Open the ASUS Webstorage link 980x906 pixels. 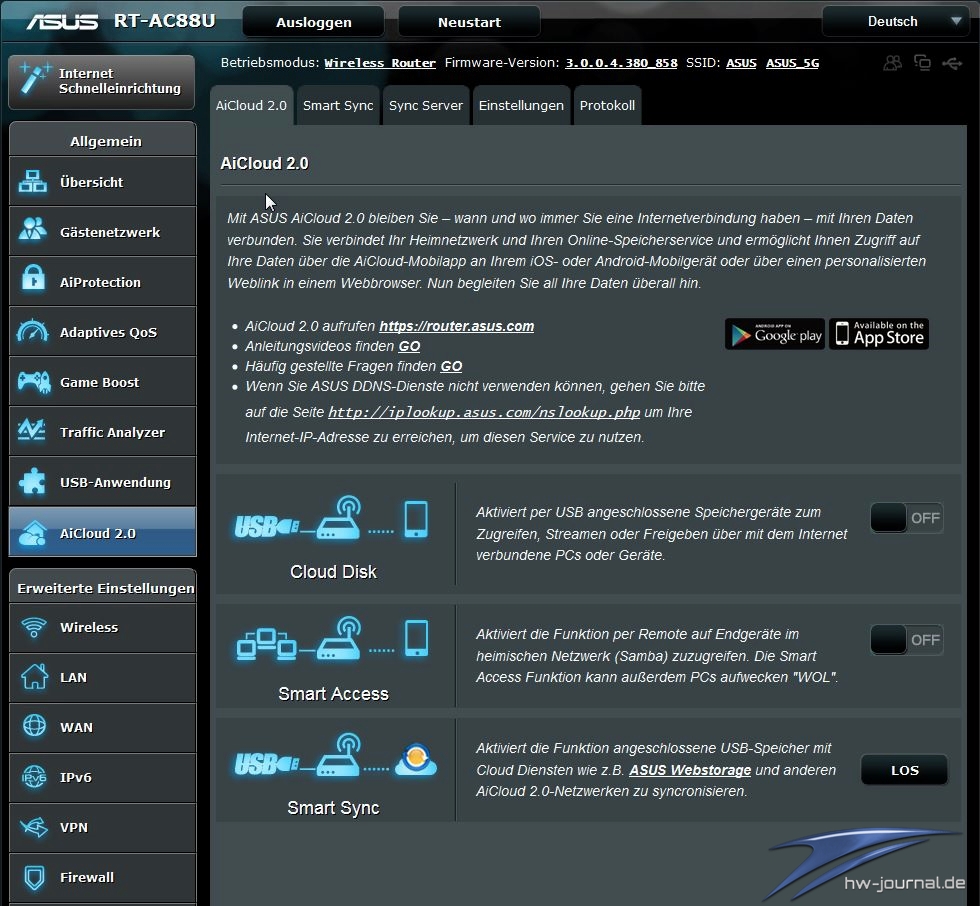click(690, 770)
